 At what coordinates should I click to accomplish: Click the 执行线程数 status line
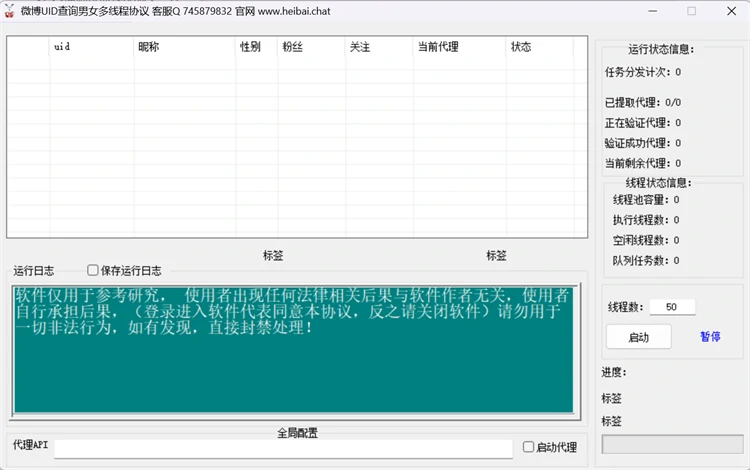pyautogui.click(x=646, y=220)
